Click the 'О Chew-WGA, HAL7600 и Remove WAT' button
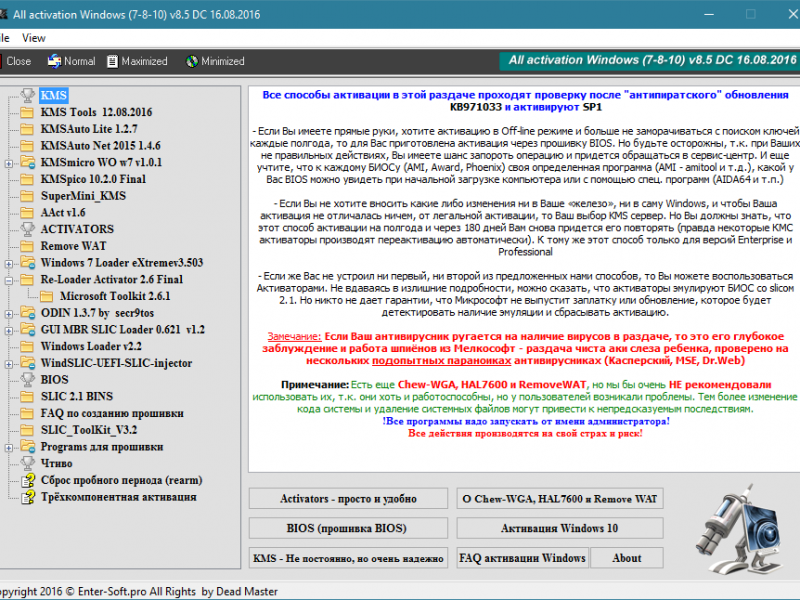 click(x=560, y=498)
